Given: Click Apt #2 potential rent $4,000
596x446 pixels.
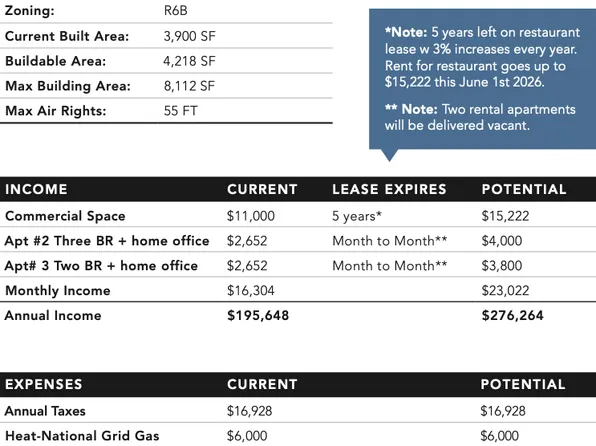Looking at the screenshot, I should point(502,241).
